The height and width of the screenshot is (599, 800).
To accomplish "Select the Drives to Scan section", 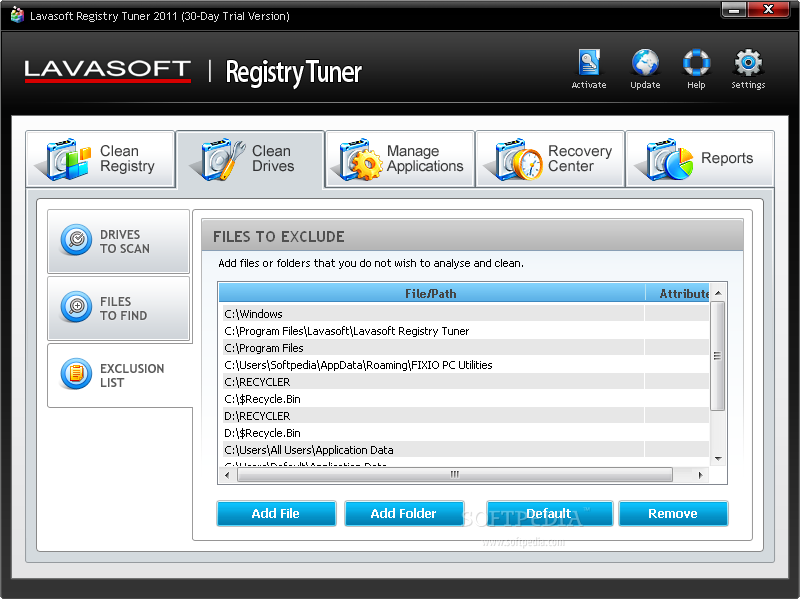I will 118,241.
